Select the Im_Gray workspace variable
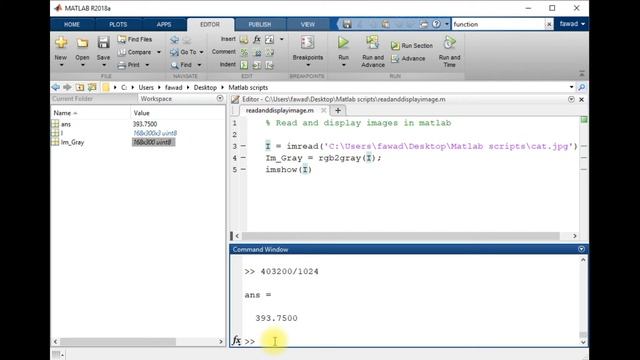 (72, 142)
